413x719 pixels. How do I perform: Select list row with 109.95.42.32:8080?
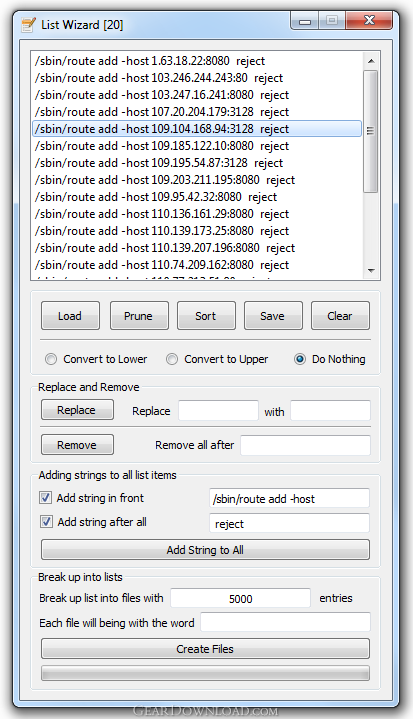197,197
